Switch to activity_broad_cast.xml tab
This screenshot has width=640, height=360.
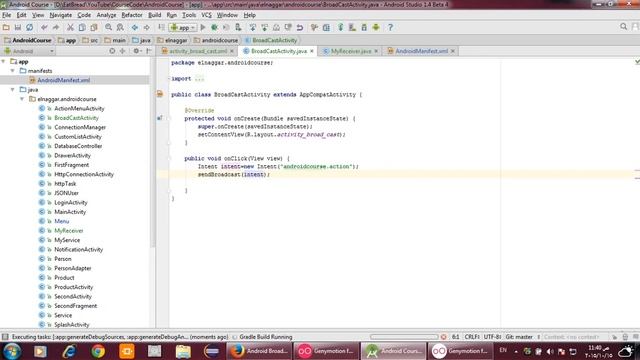pyautogui.click(x=198, y=51)
